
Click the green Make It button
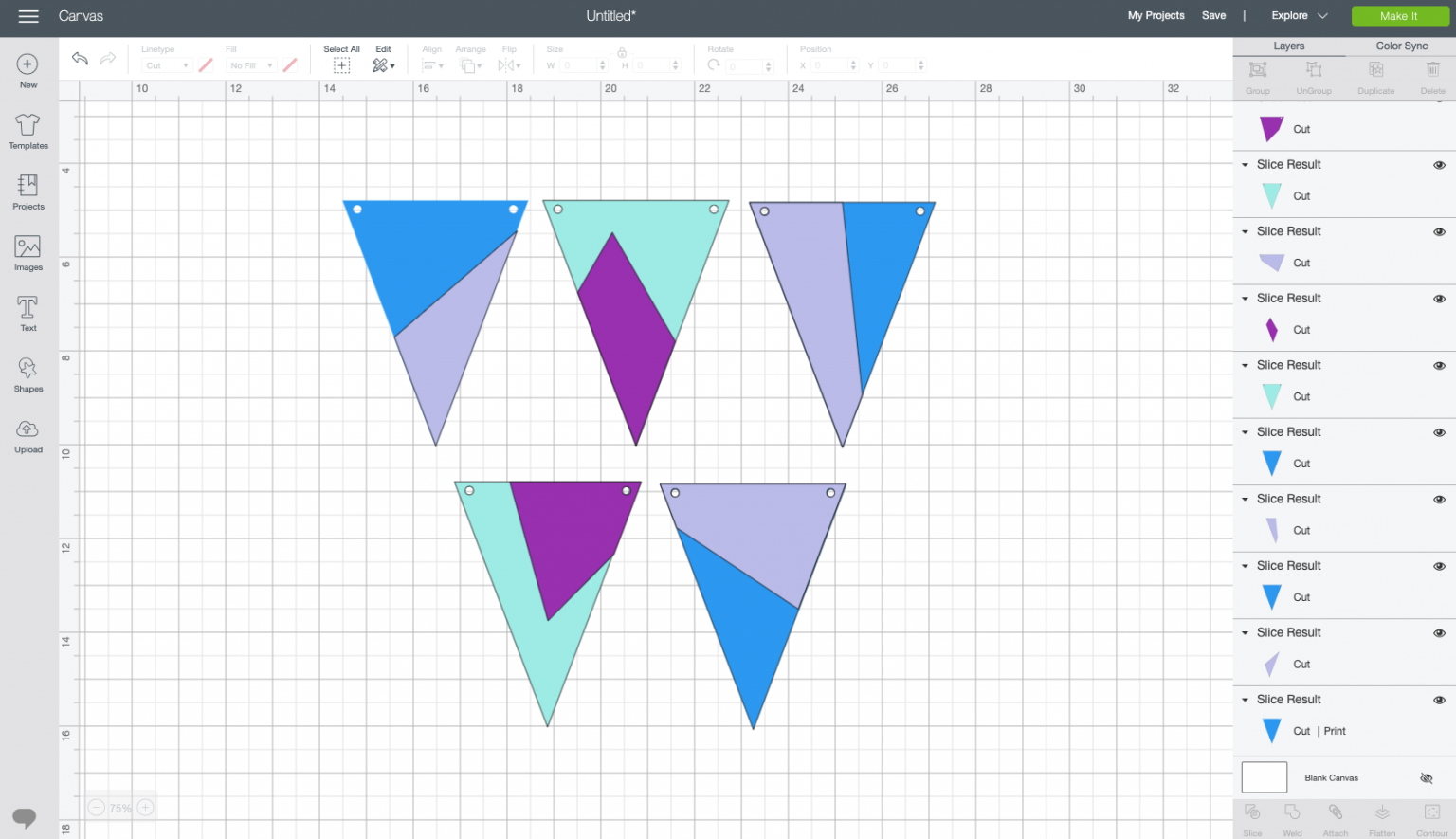pyautogui.click(x=1398, y=16)
